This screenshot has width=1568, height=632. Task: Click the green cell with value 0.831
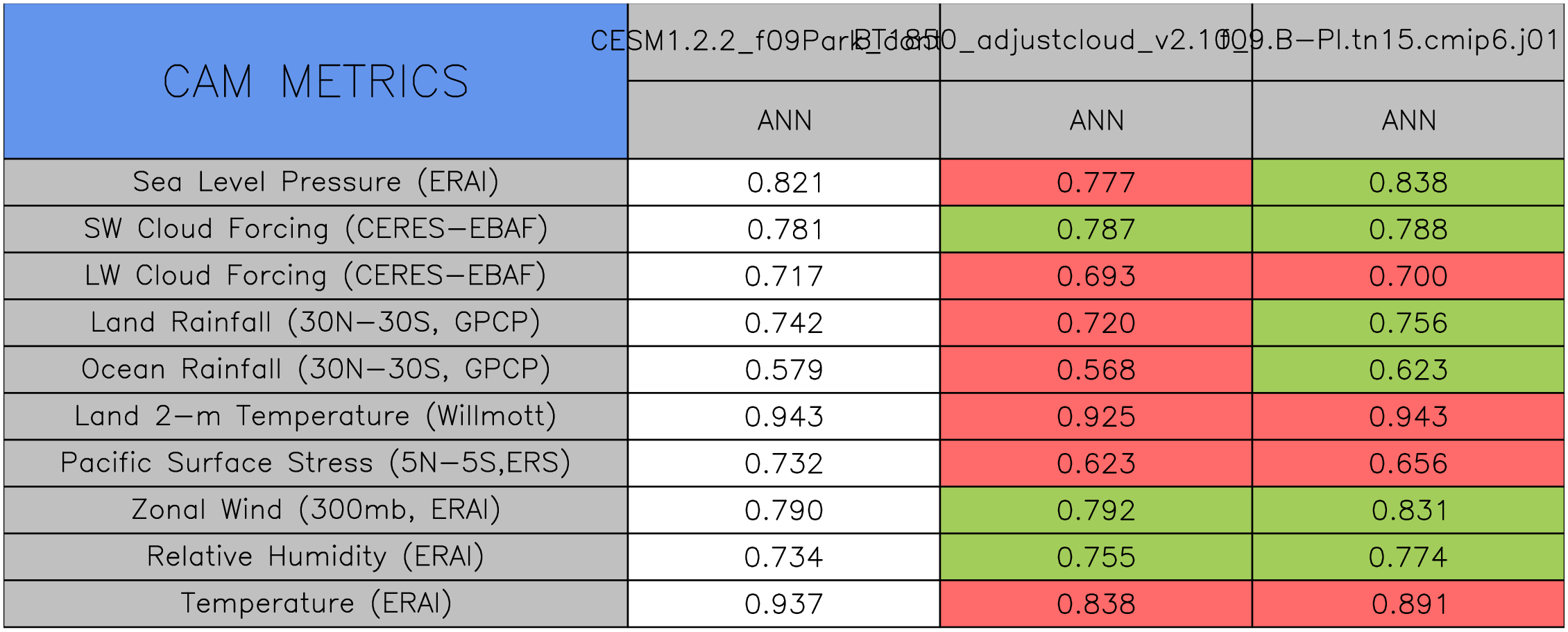(x=1408, y=510)
